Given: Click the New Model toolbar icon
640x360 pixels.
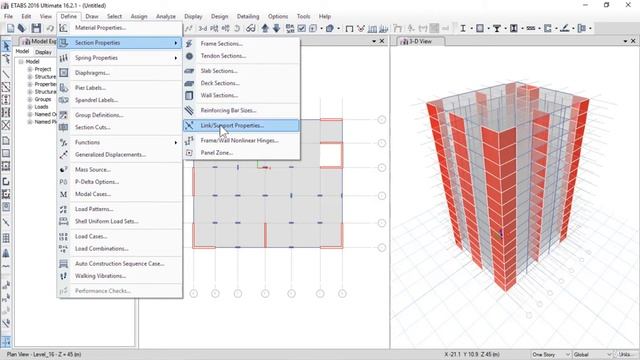Looking at the screenshot, I should [x=10, y=28].
